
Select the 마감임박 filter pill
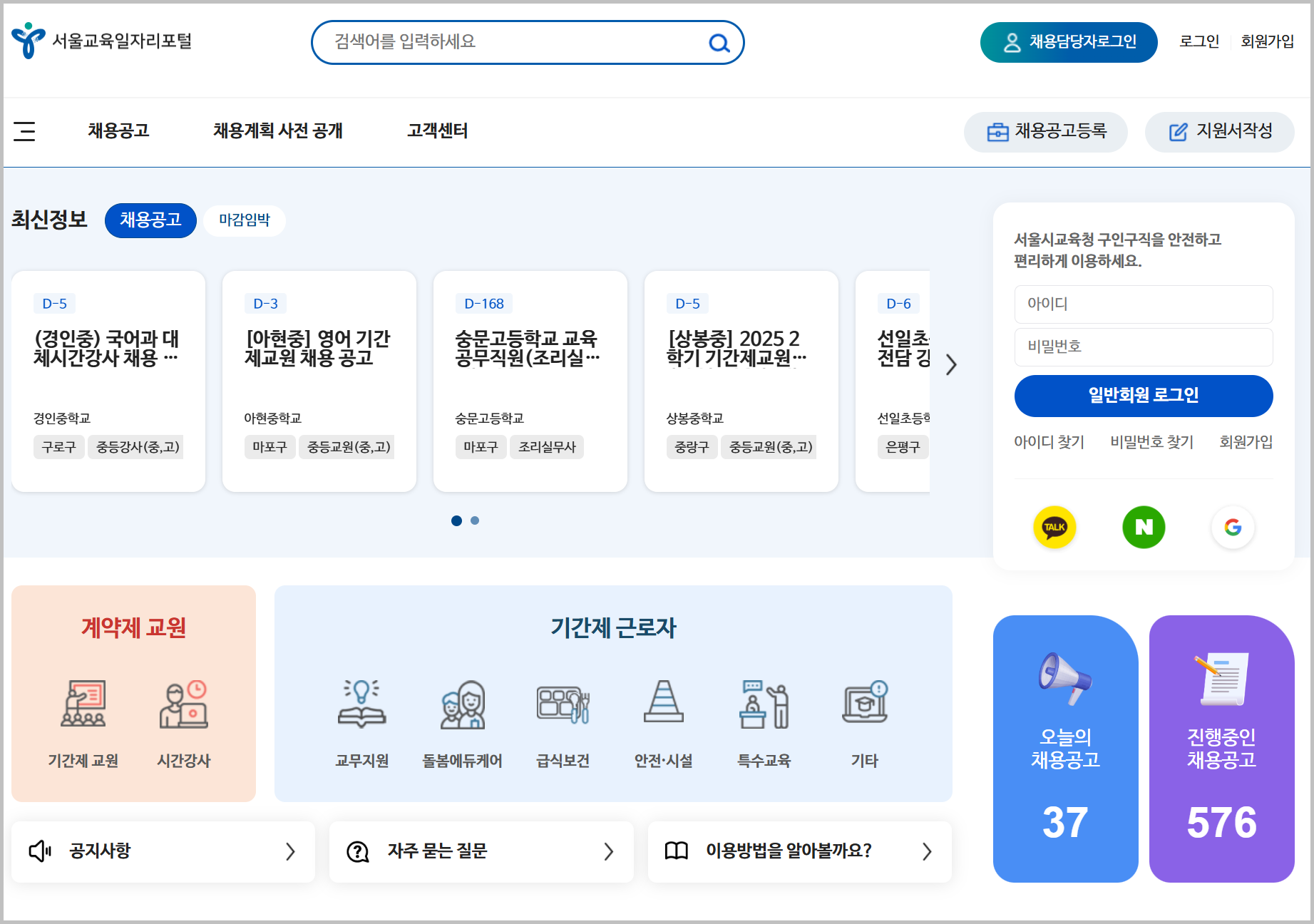[x=245, y=220]
